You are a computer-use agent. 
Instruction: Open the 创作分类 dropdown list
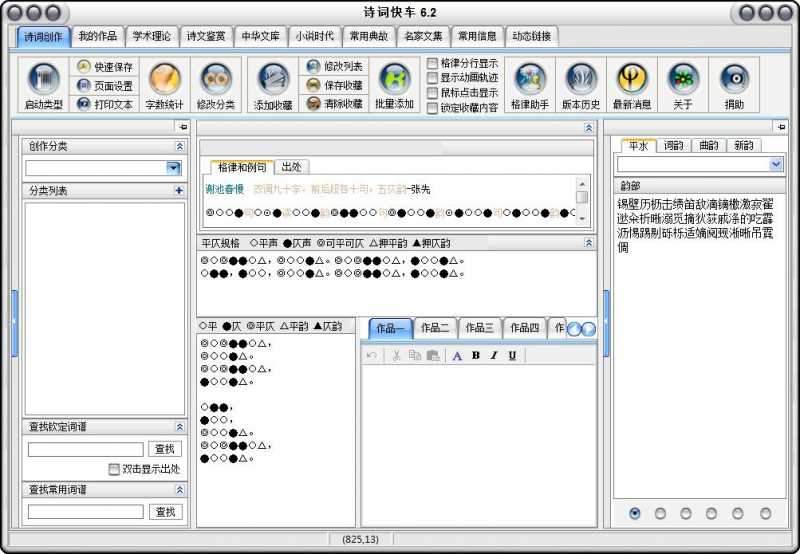coord(173,168)
